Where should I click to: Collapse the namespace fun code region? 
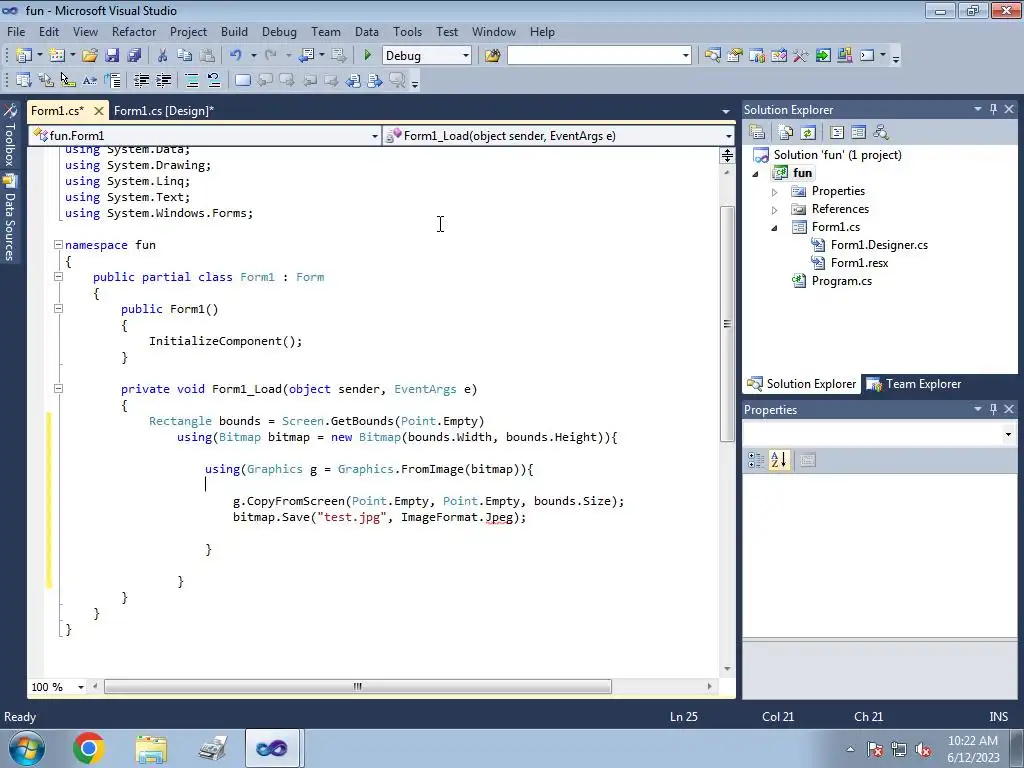pos(58,245)
